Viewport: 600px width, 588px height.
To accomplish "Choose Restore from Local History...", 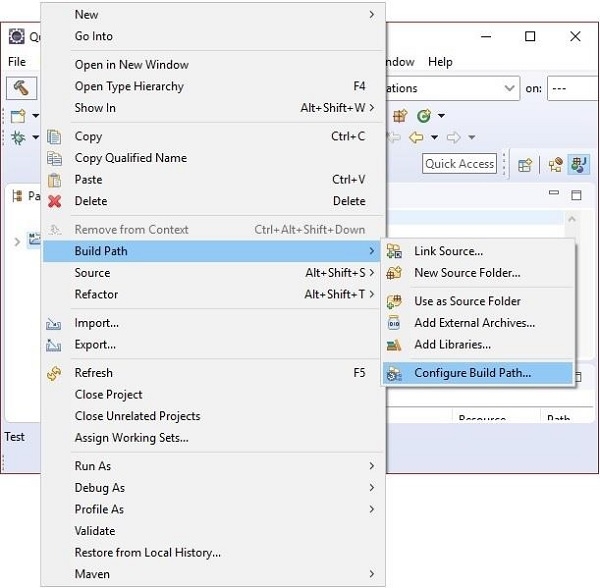I will point(213,552).
